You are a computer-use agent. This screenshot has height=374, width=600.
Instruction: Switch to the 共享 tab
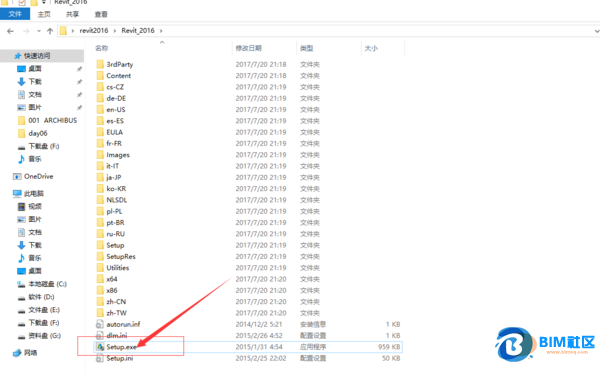72,14
